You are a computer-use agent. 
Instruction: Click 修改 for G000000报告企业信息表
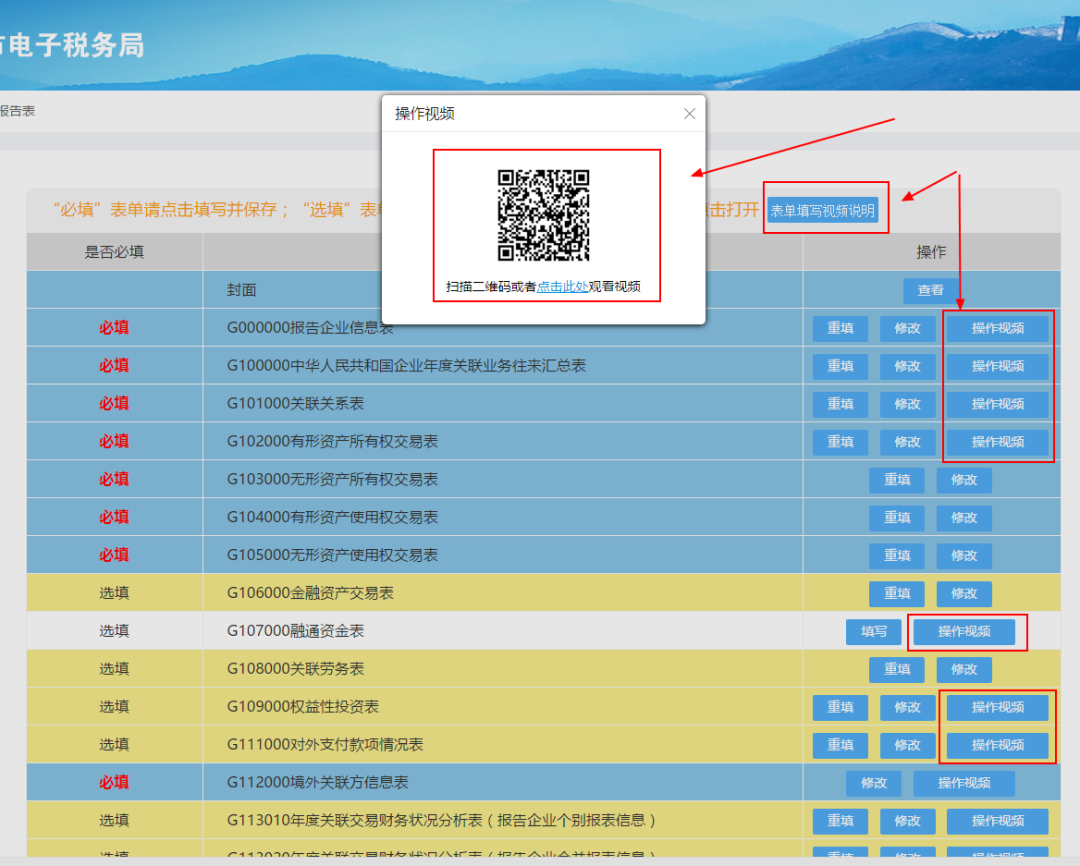coord(907,329)
